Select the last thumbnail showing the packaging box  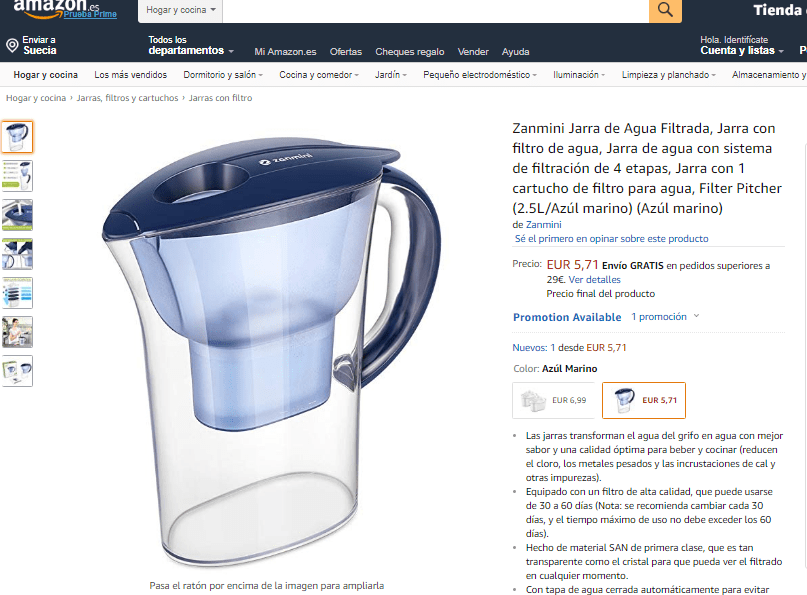click(x=17, y=371)
